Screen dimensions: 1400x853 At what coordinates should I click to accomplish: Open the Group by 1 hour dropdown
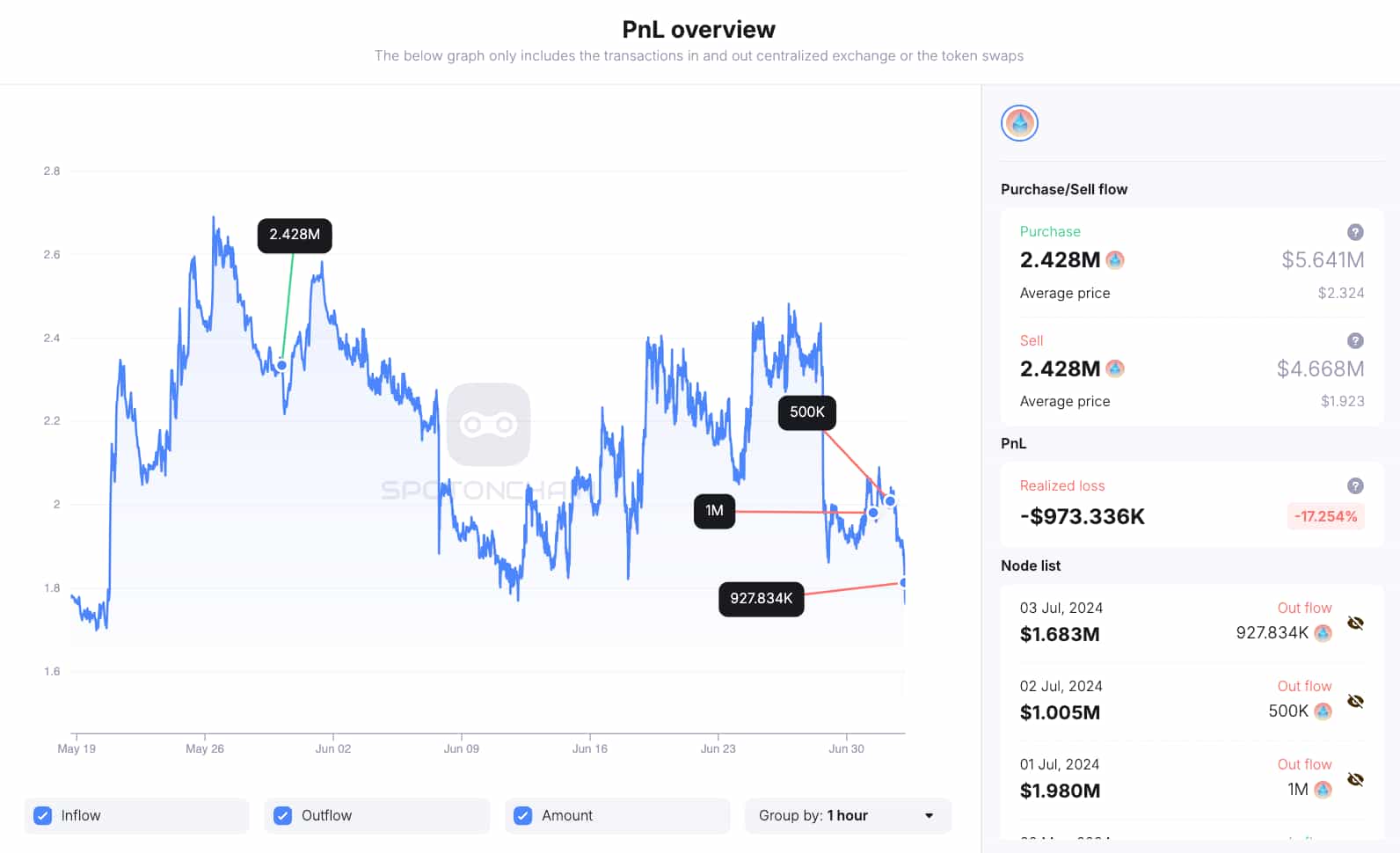click(847, 816)
